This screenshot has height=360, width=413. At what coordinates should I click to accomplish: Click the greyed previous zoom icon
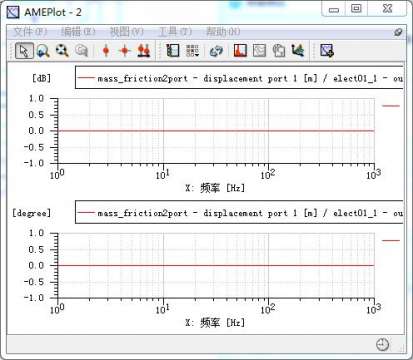pyautogui.click(x=81, y=51)
